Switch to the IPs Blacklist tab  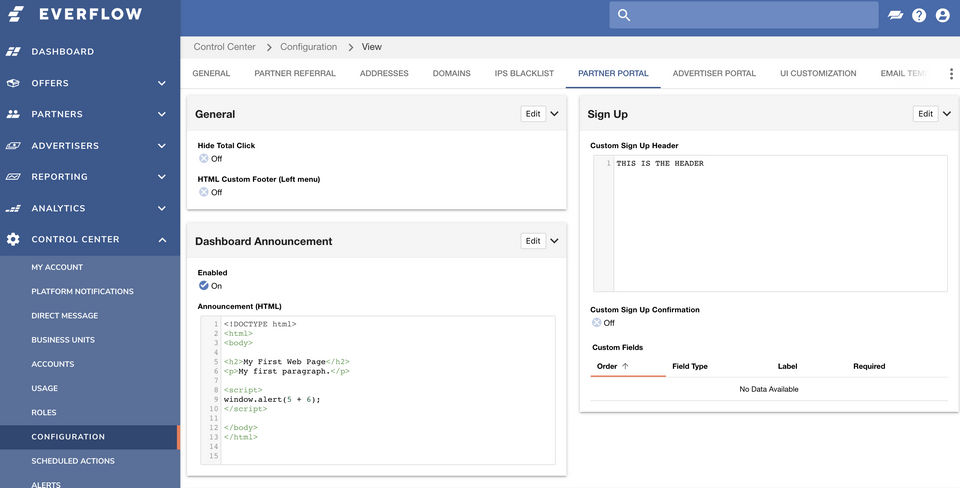[524, 73]
